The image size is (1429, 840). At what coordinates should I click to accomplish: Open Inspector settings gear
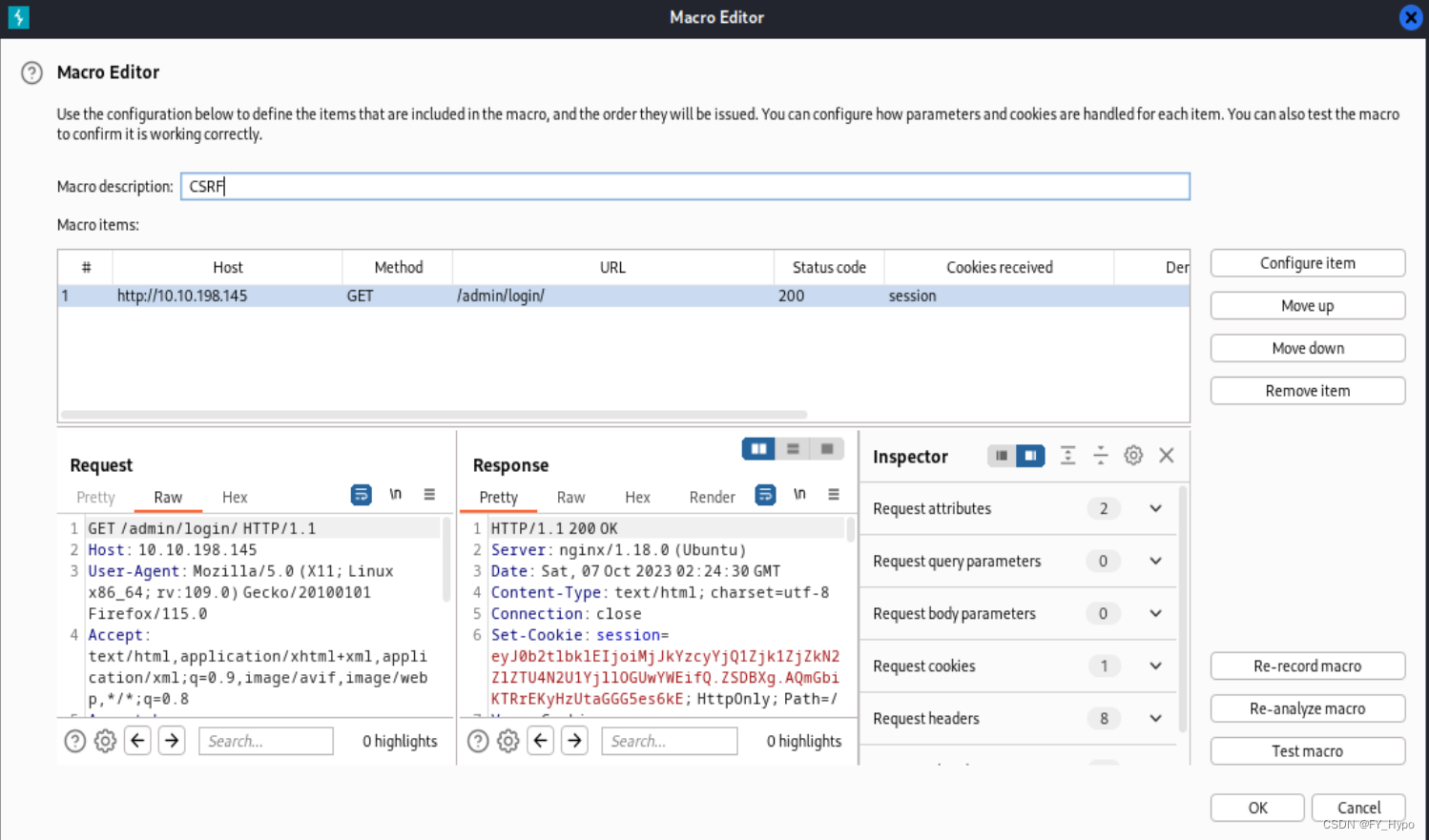1133,456
